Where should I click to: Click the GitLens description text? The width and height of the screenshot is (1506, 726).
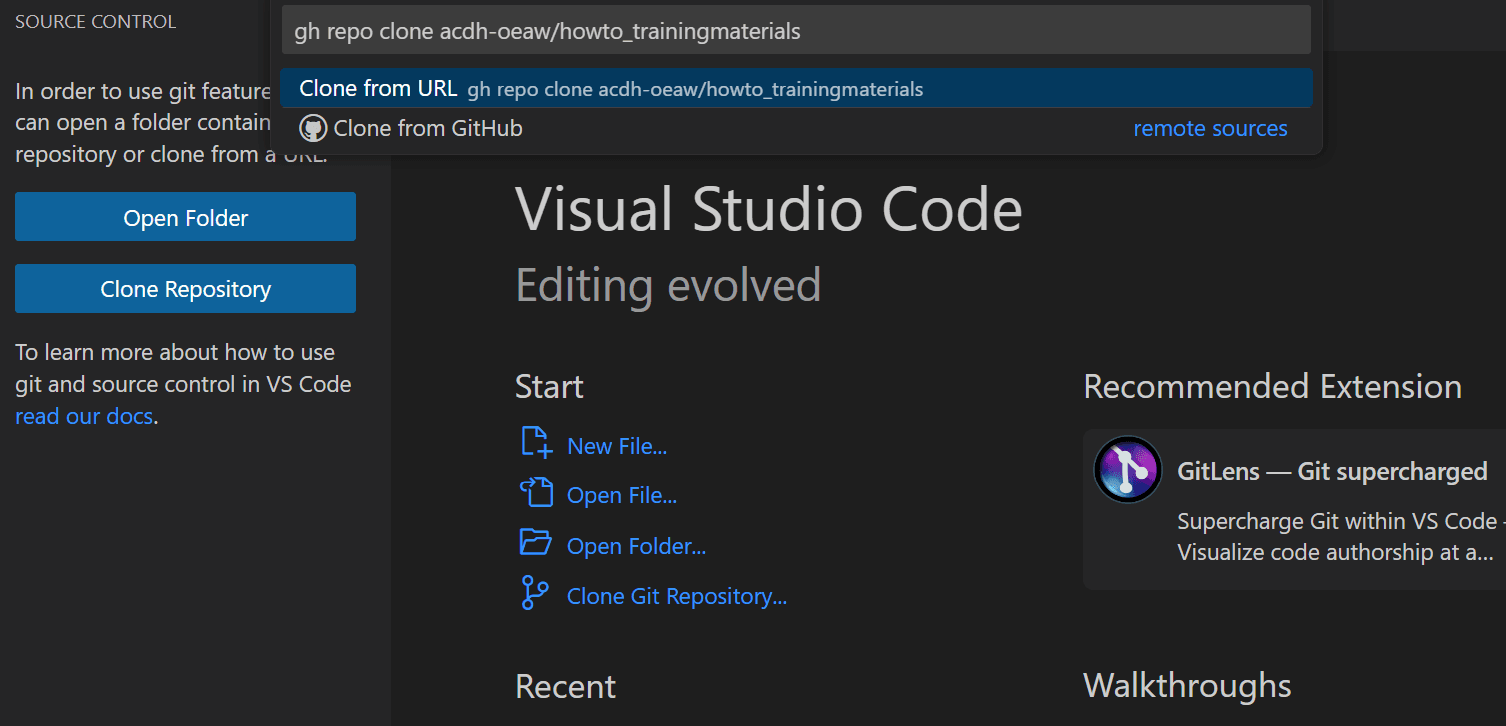1336,537
